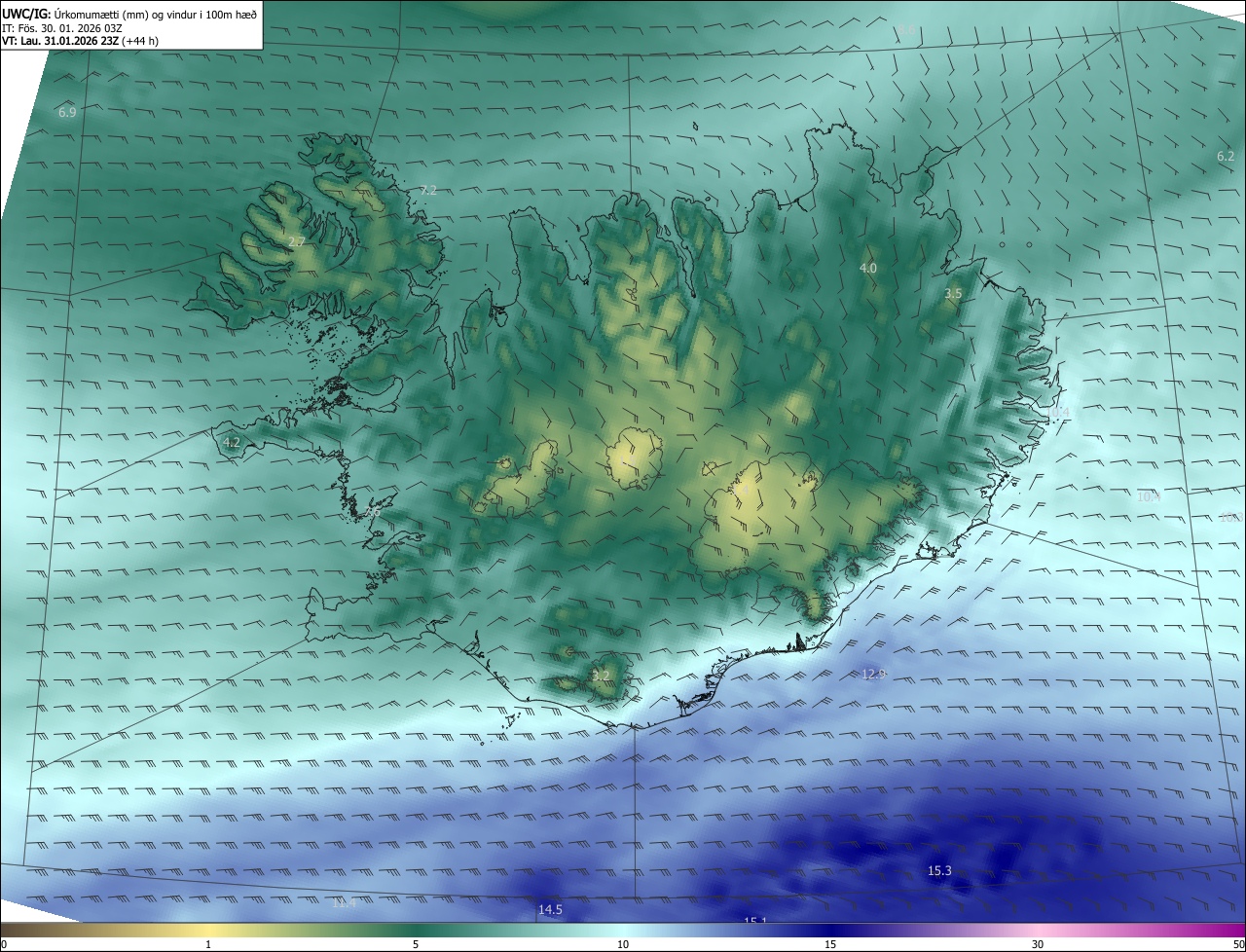Click the color bar tick label 1
This screenshot has height=952, width=1246.
(x=208, y=944)
